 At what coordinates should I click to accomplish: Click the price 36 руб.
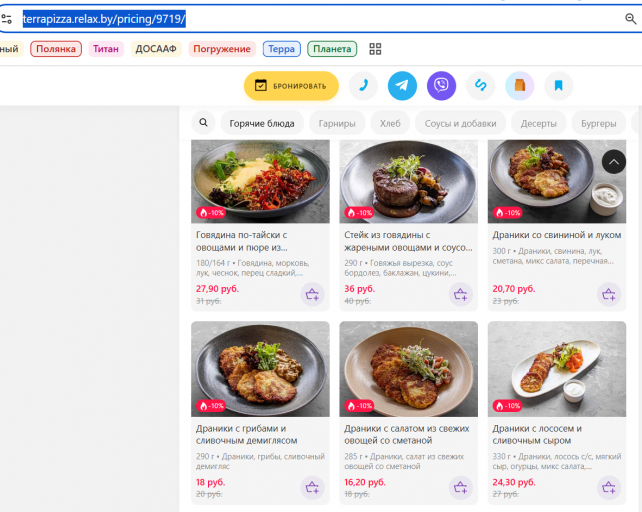pos(359,289)
